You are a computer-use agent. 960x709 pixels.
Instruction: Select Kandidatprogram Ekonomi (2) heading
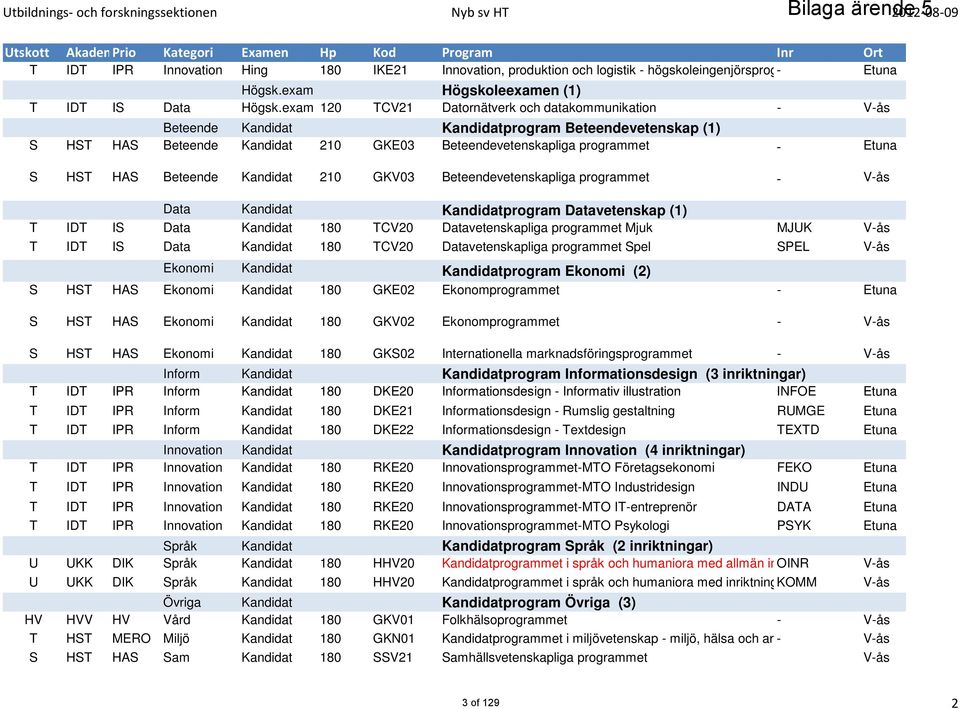(x=546, y=271)
